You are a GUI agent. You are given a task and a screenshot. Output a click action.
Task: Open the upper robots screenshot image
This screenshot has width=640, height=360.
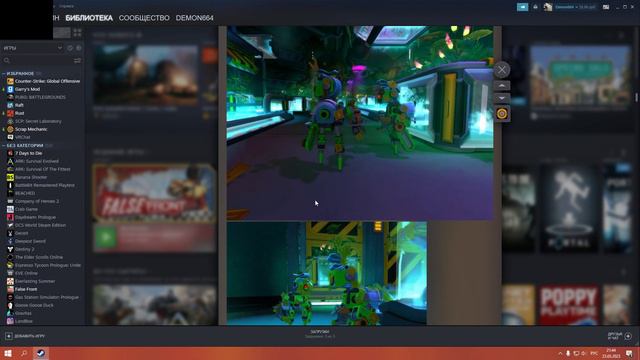tap(360, 122)
